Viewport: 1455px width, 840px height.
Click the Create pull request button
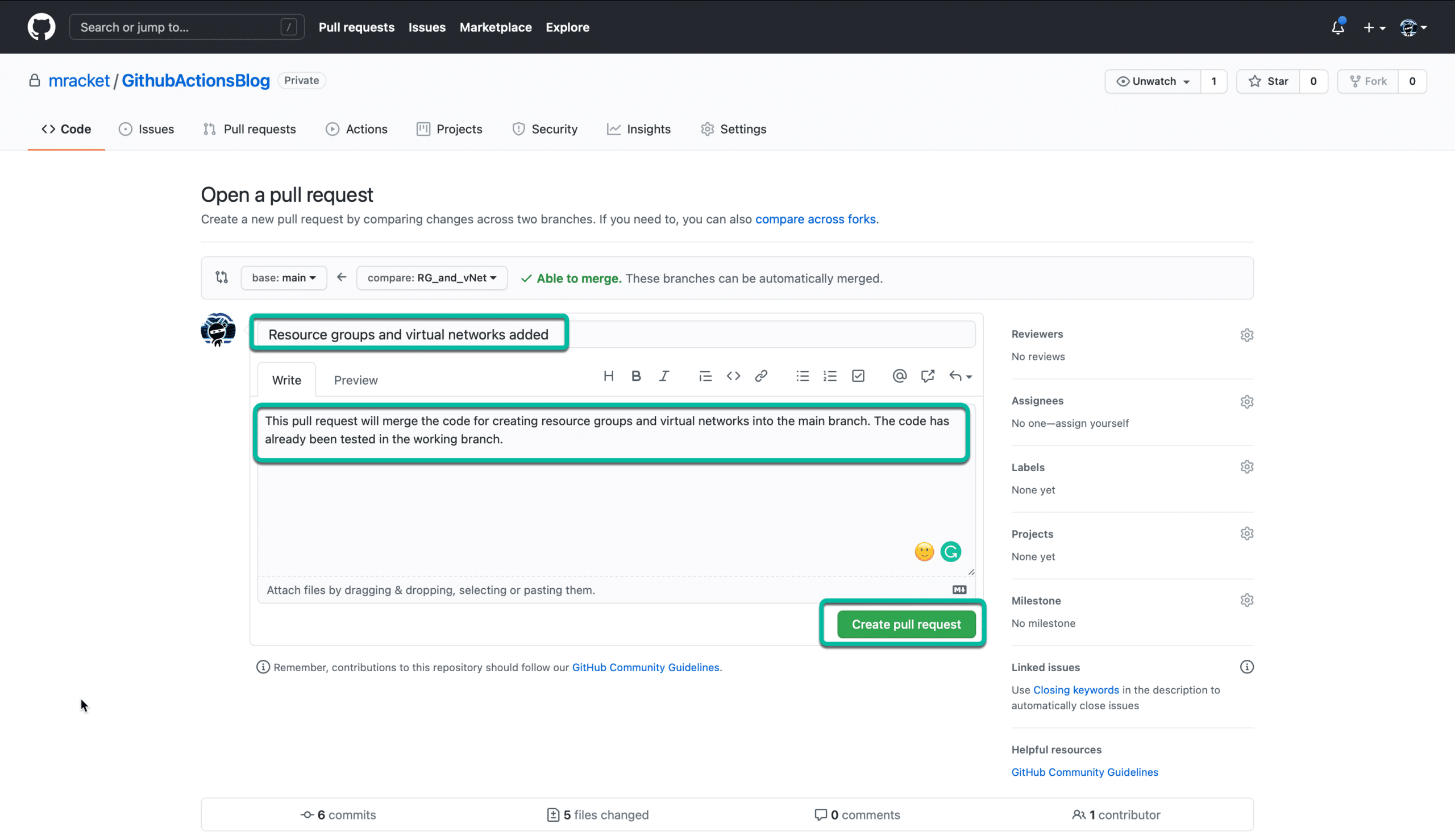(907, 624)
